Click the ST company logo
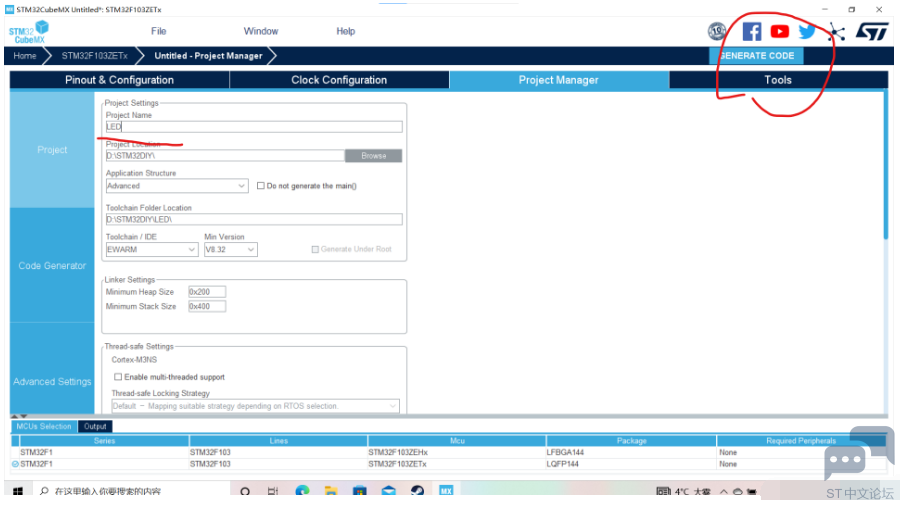Image resolution: width=903 pixels, height=509 pixels. point(872,32)
